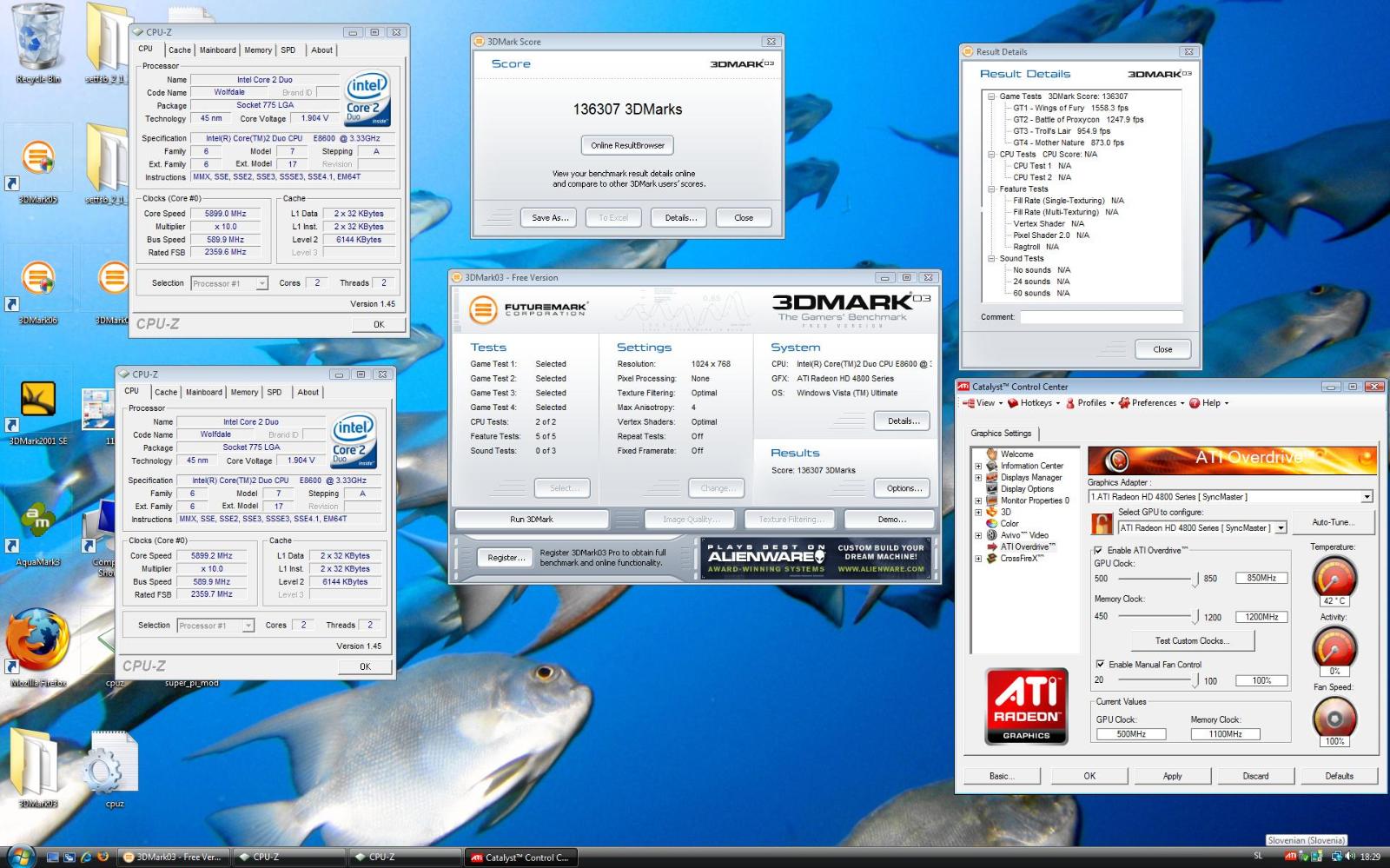The width and height of the screenshot is (1390, 868).
Task: Click the Color wheel icon in Catalyst tree
Action: [x=991, y=523]
